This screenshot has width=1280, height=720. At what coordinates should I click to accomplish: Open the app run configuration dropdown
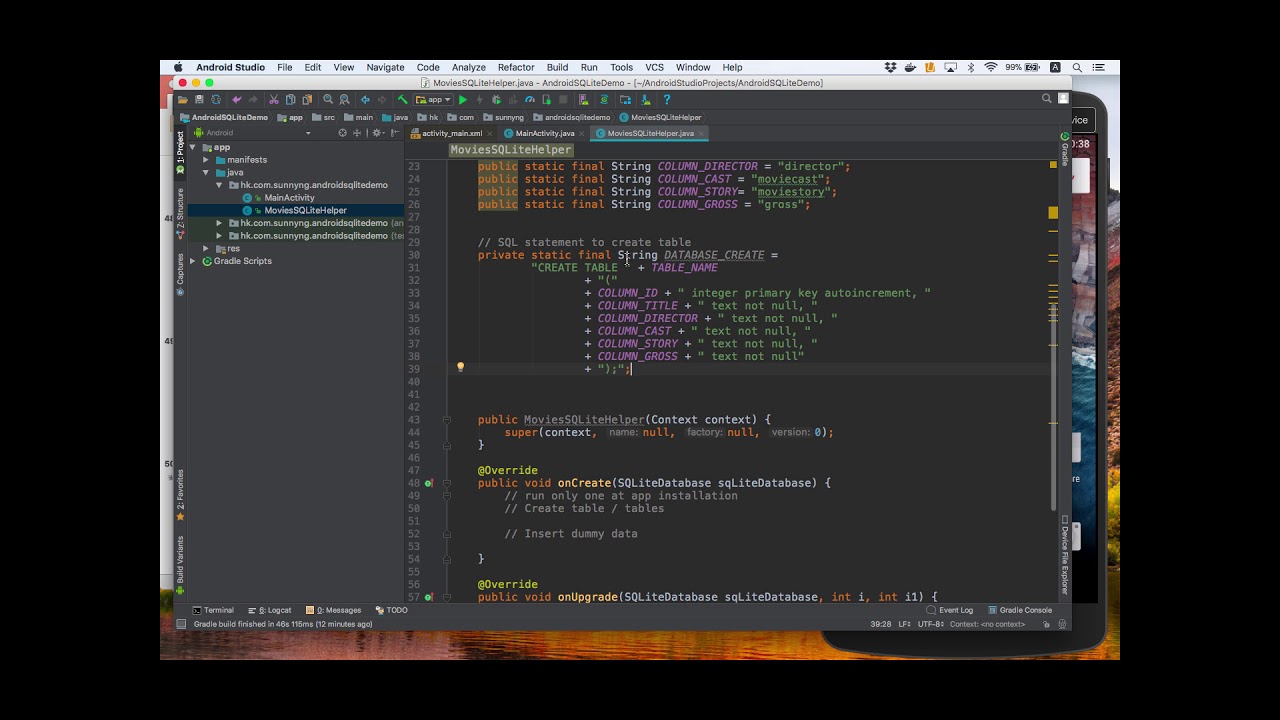[x=433, y=100]
